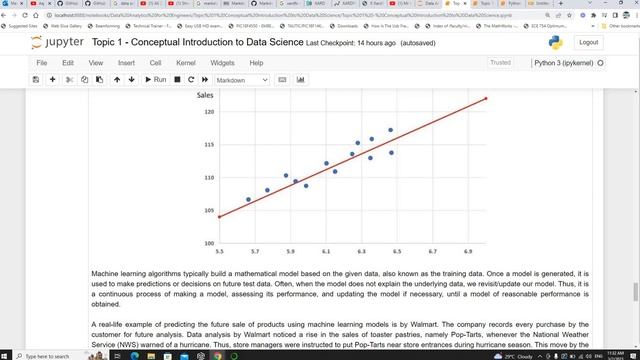Open the command palette keyboard icon
640x360 pixels.
coord(282,80)
